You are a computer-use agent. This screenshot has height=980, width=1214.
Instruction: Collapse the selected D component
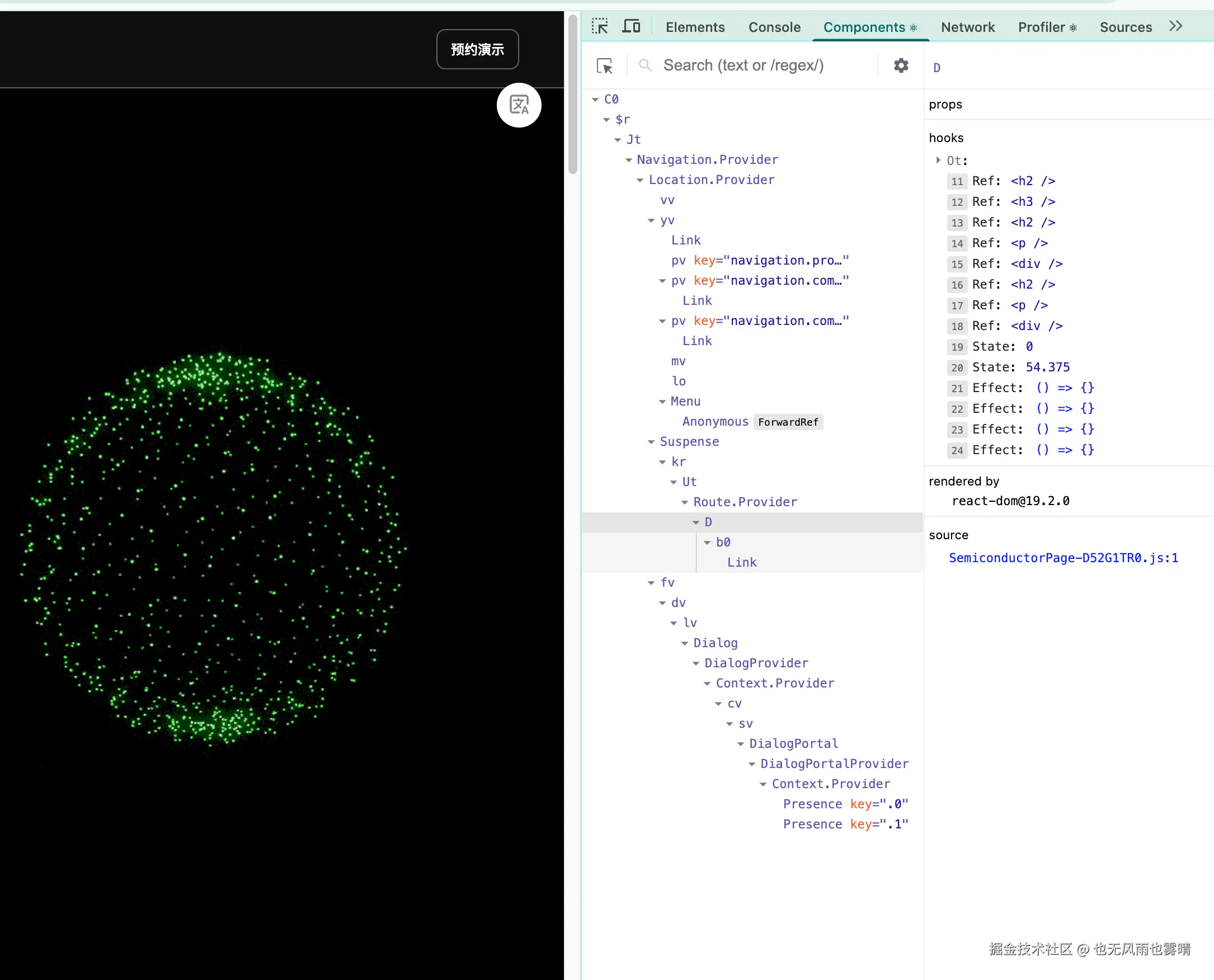point(695,523)
